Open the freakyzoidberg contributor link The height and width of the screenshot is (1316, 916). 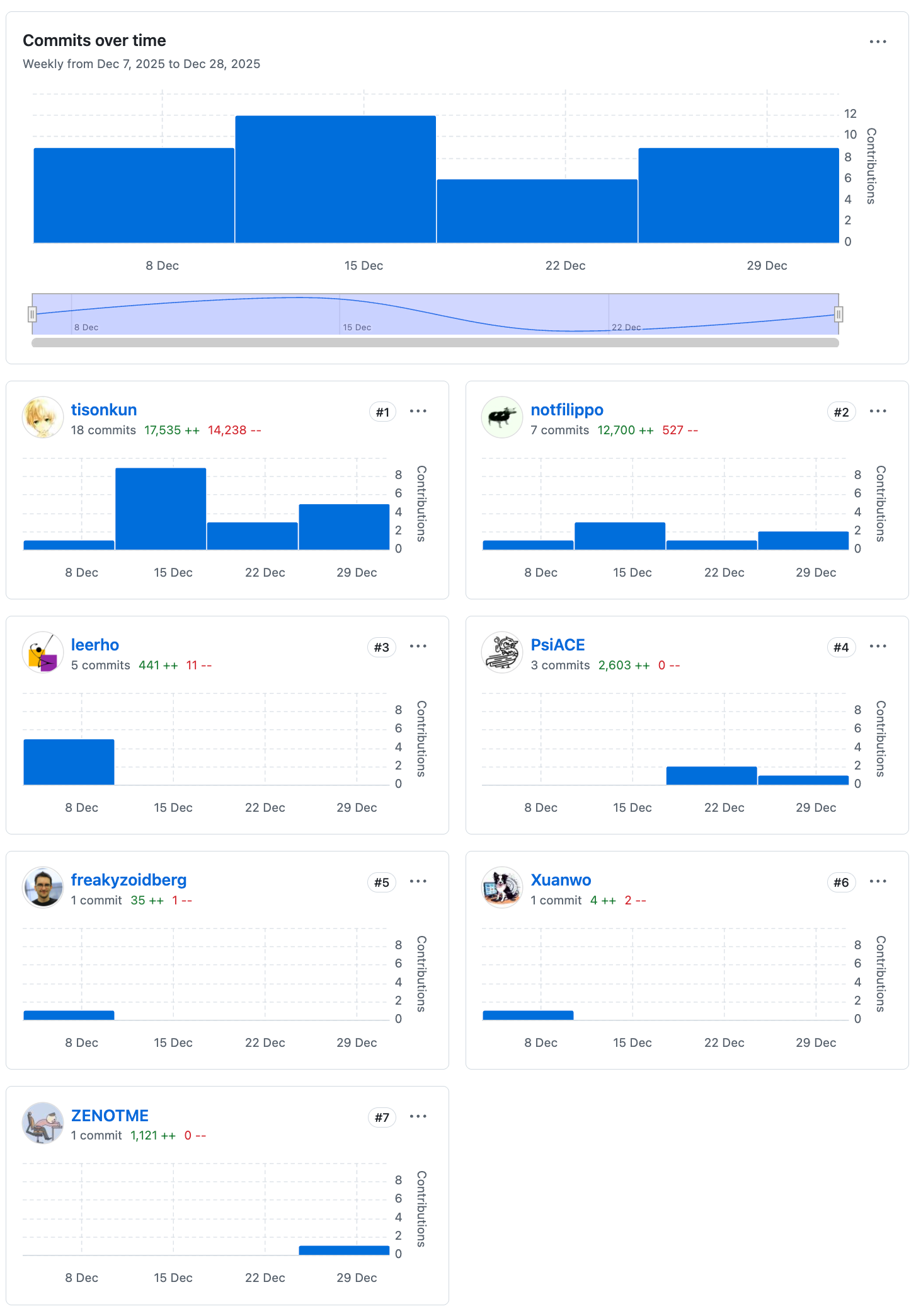[129, 880]
